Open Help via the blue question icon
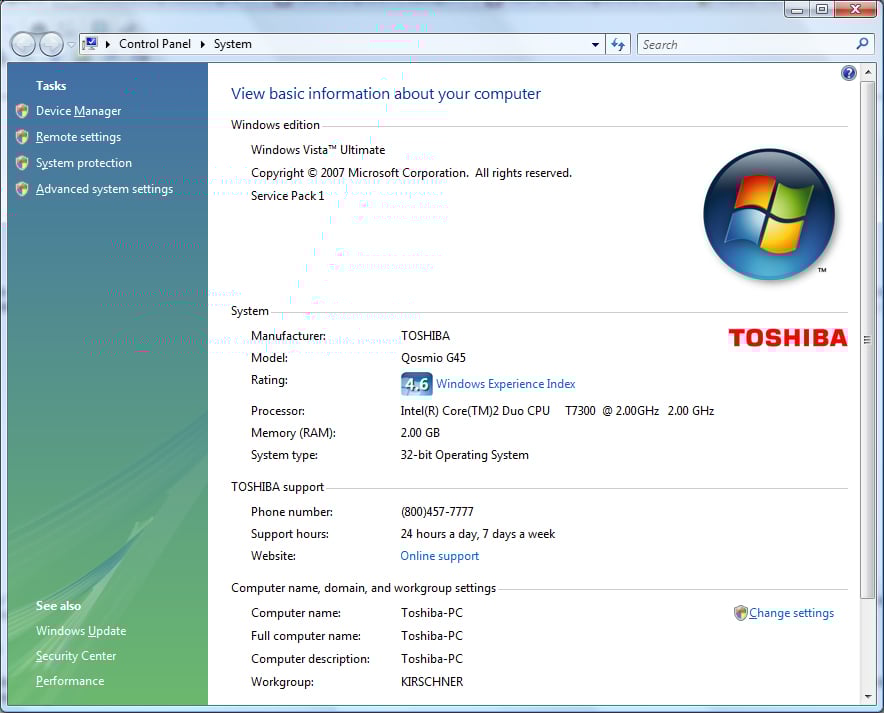884x713 pixels. tap(848, 73)
